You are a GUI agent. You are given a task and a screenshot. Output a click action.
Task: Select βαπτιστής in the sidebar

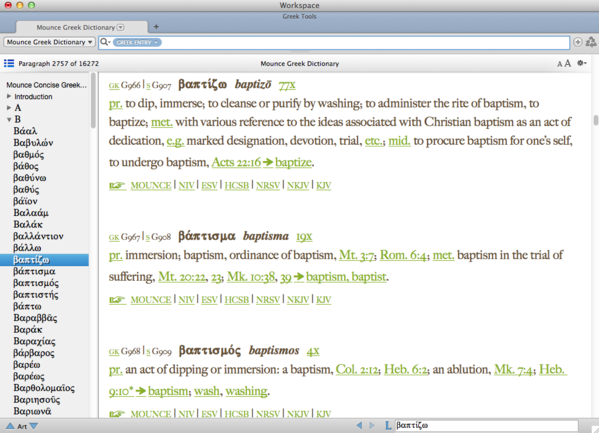[36, 295]
